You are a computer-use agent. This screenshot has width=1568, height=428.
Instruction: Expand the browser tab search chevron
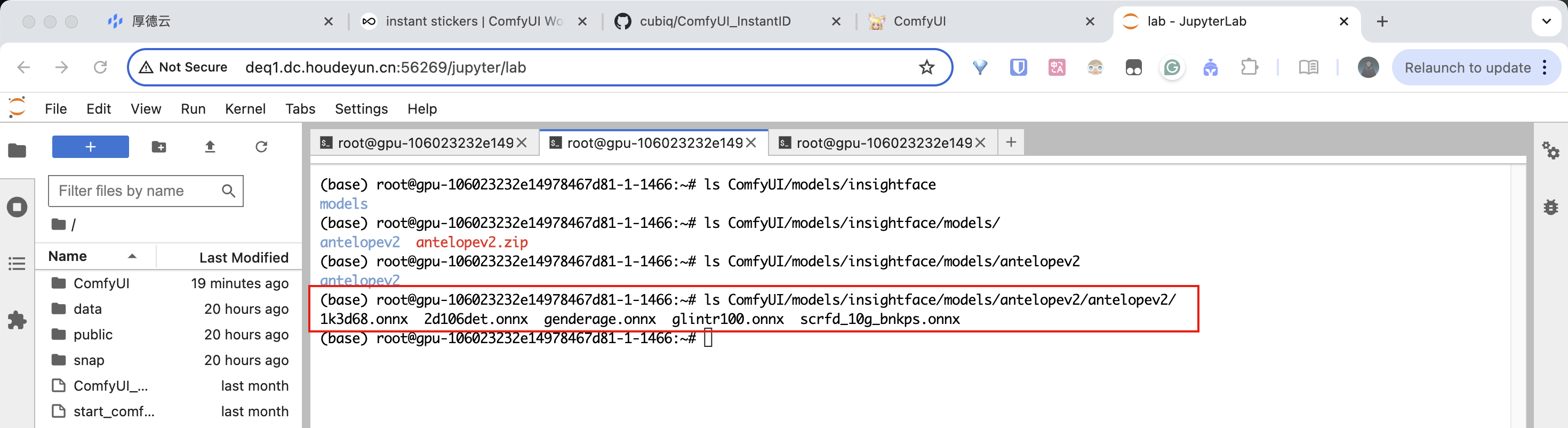[1546, 22]
